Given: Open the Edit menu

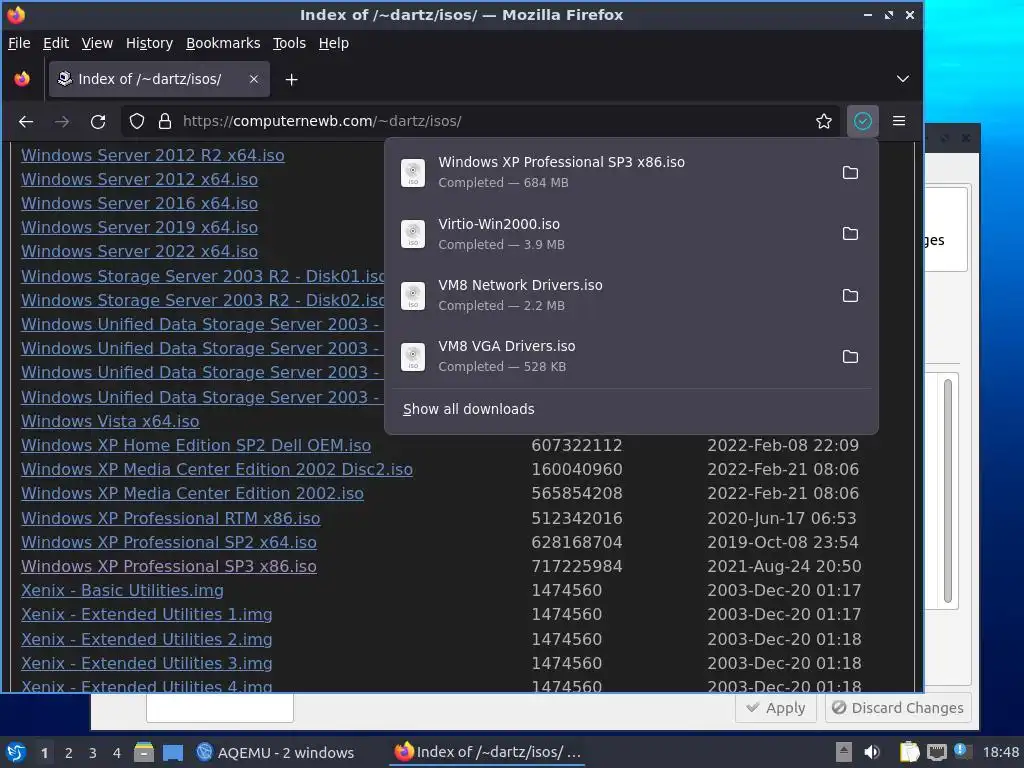Looking at the screenshot, I should 56,43.
